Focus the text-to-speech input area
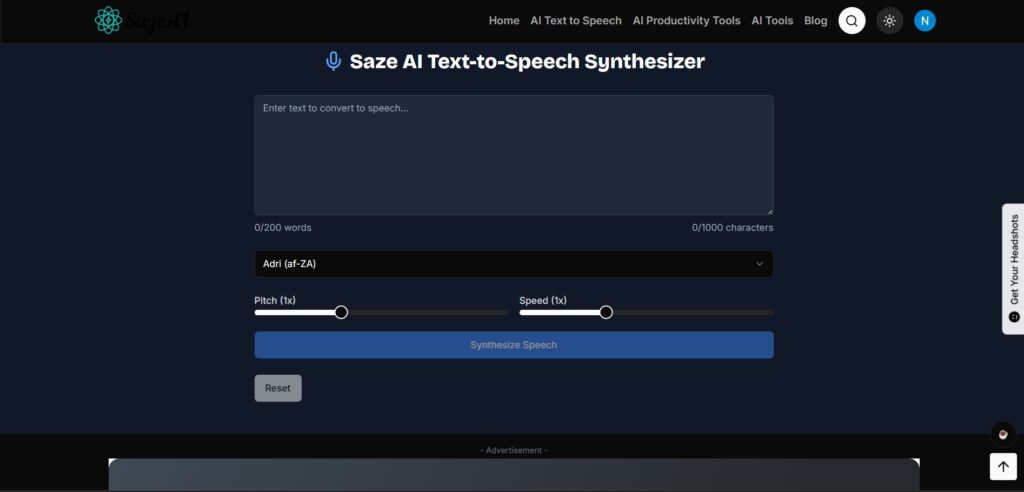The height and width of the screenshot is (492, 1024). click(x=514, y=155)
